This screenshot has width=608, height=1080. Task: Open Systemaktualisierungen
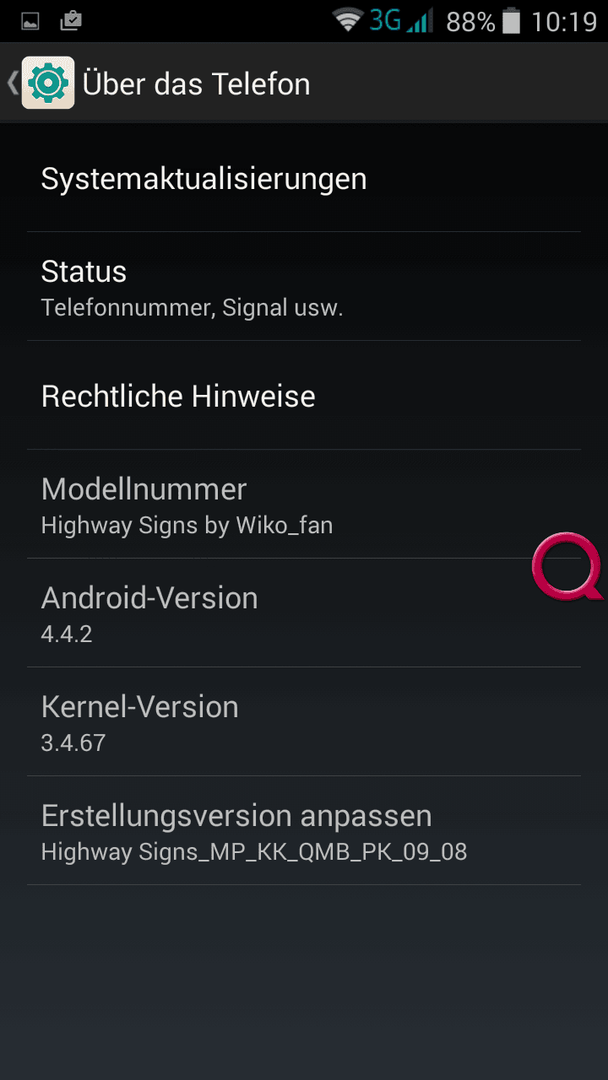click(x=304, y=178)
